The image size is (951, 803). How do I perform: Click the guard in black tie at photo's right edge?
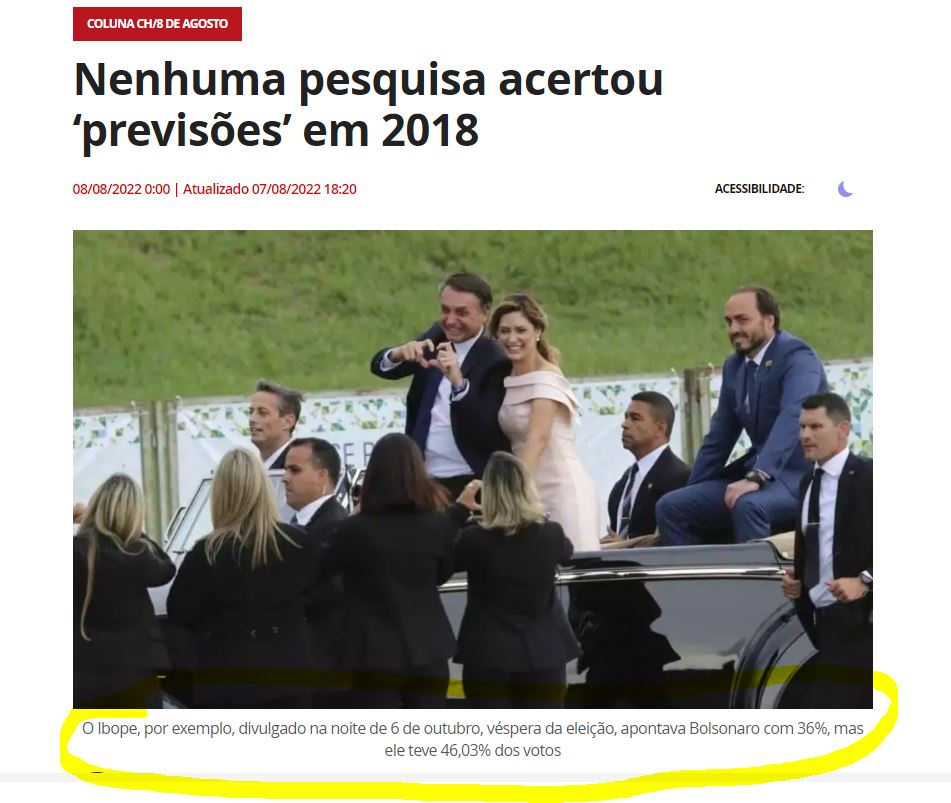[832, 534]
